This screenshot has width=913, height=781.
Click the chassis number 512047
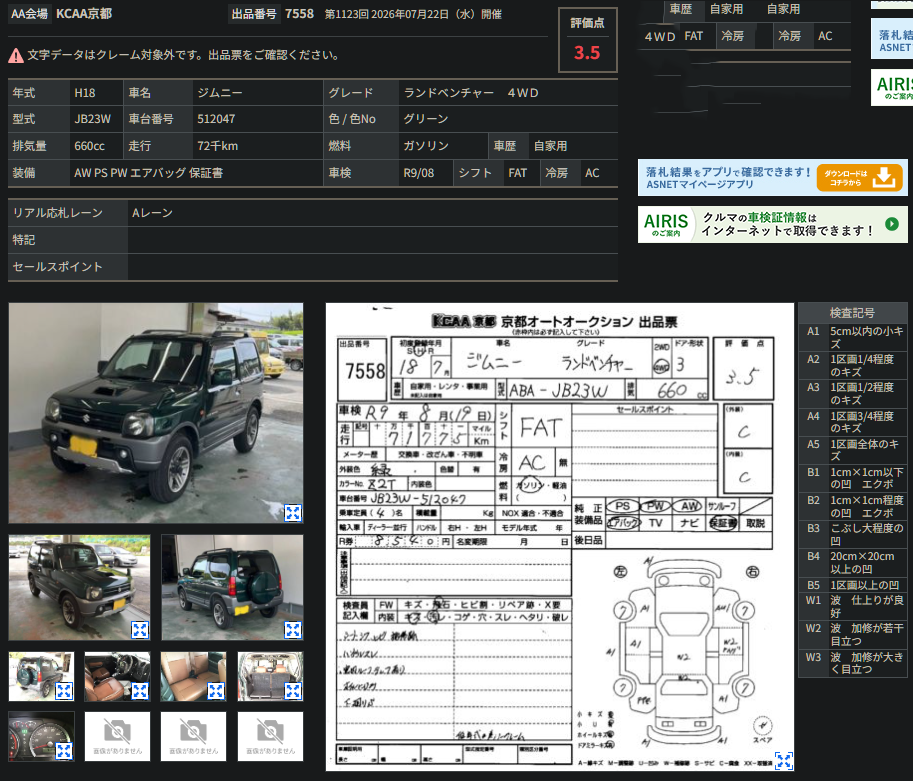coord(216,119)
